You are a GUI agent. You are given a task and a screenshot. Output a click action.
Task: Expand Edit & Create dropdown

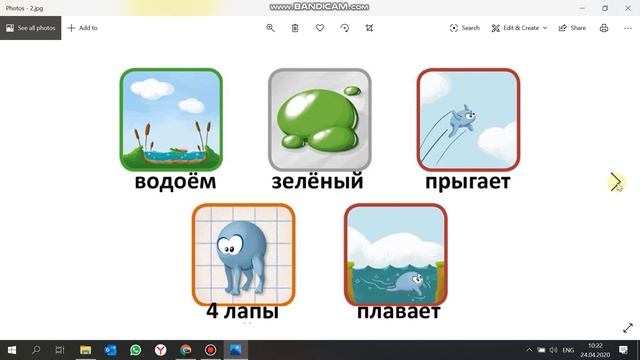(519, 28)
